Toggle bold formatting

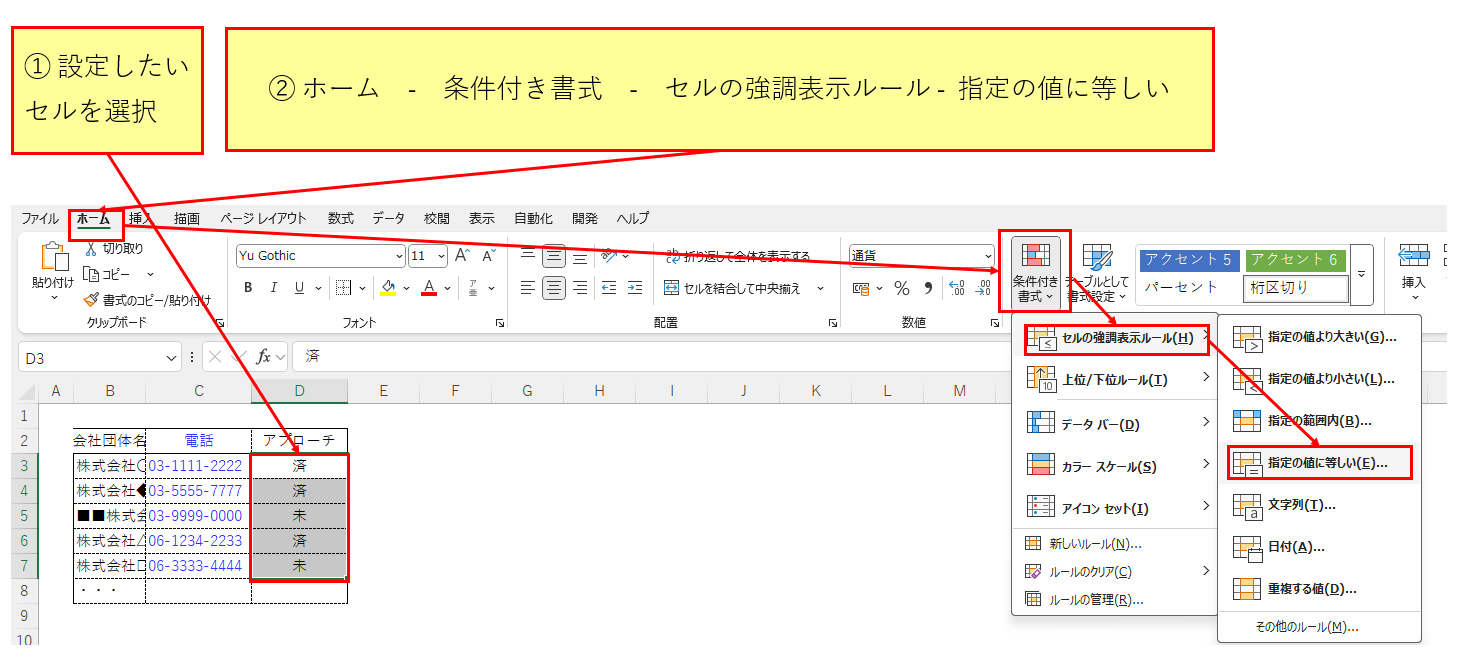tap(248, 288)
